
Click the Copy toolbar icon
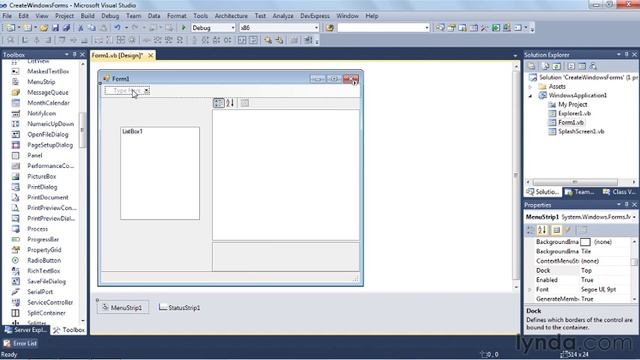(x=92, y=28)
